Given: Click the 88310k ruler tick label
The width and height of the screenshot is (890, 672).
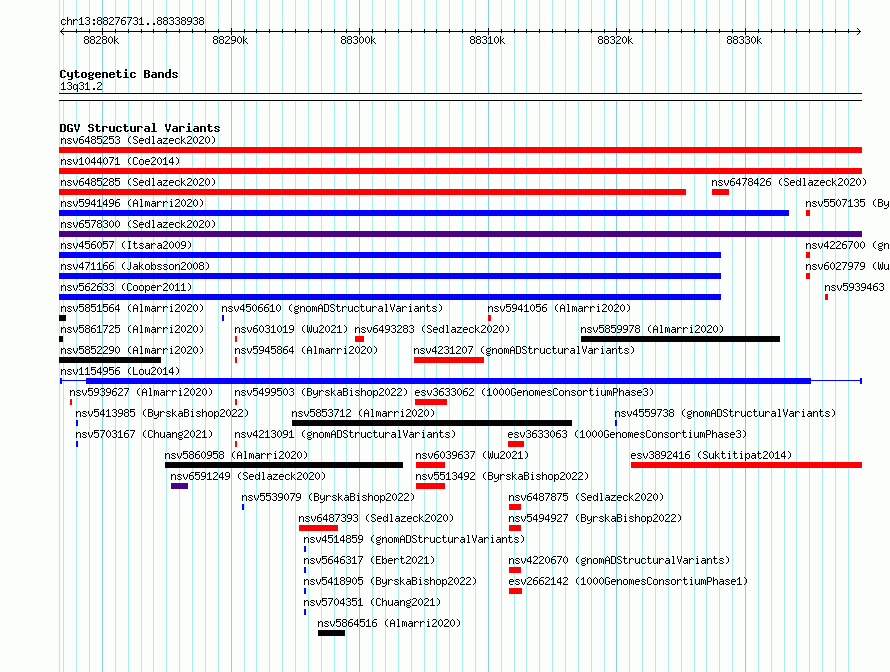Looking at the screenshot, I should click(x=487, y=40).
